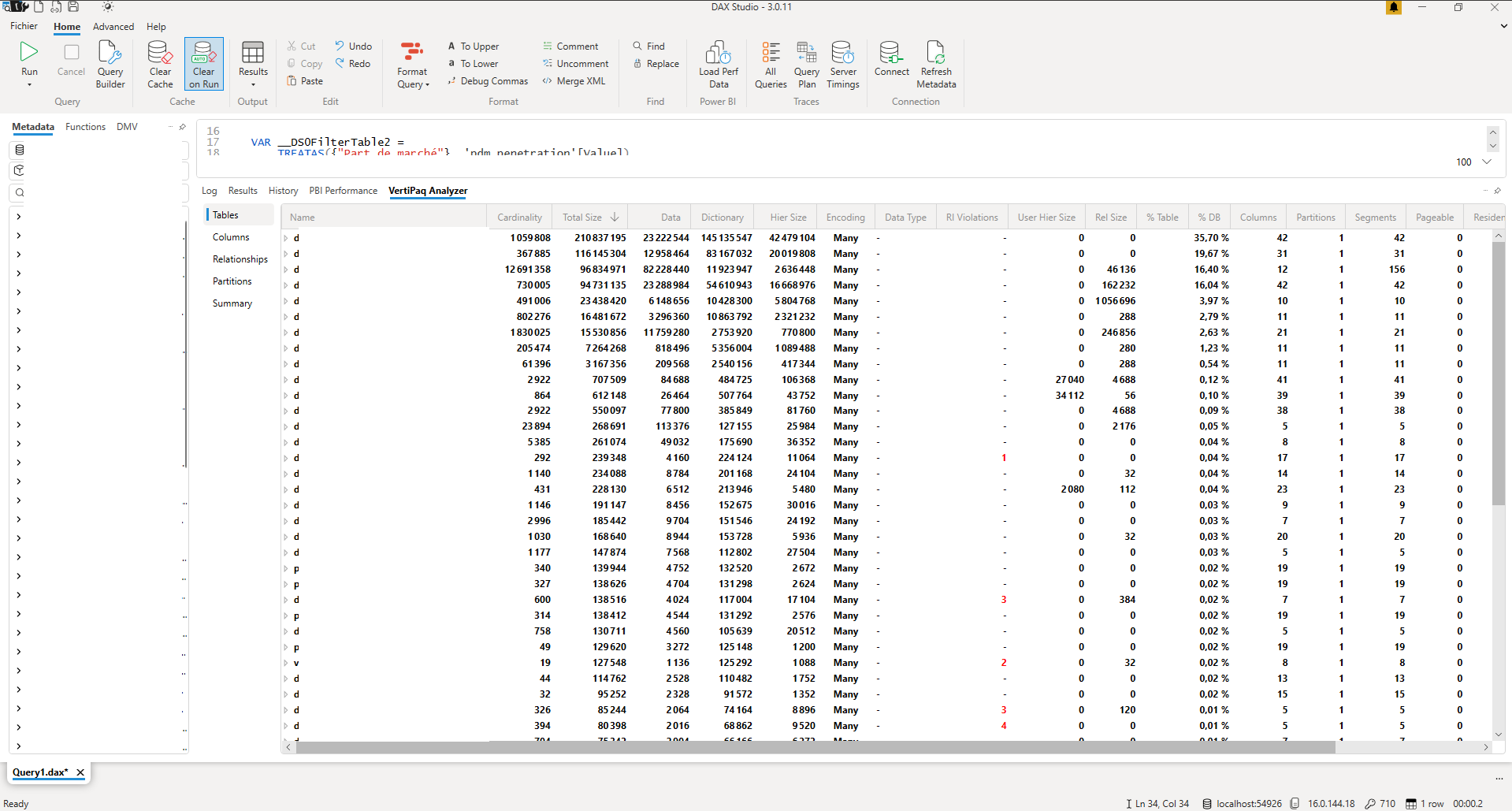Open the Query Builder

[110, 65]
